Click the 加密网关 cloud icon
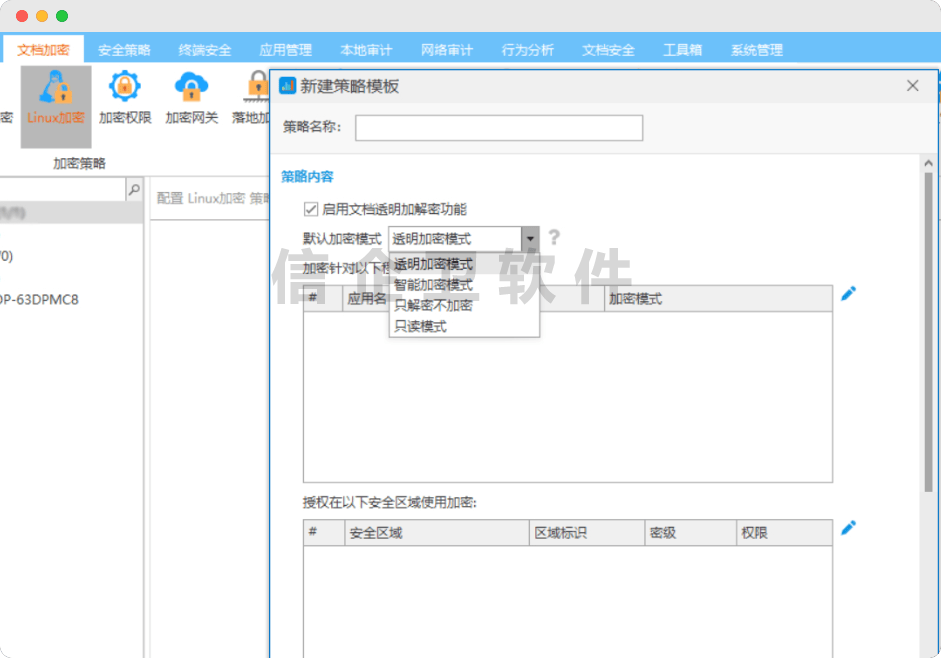Screen dimensions: 941x658 pyautogui.click(x=192, y=90)
